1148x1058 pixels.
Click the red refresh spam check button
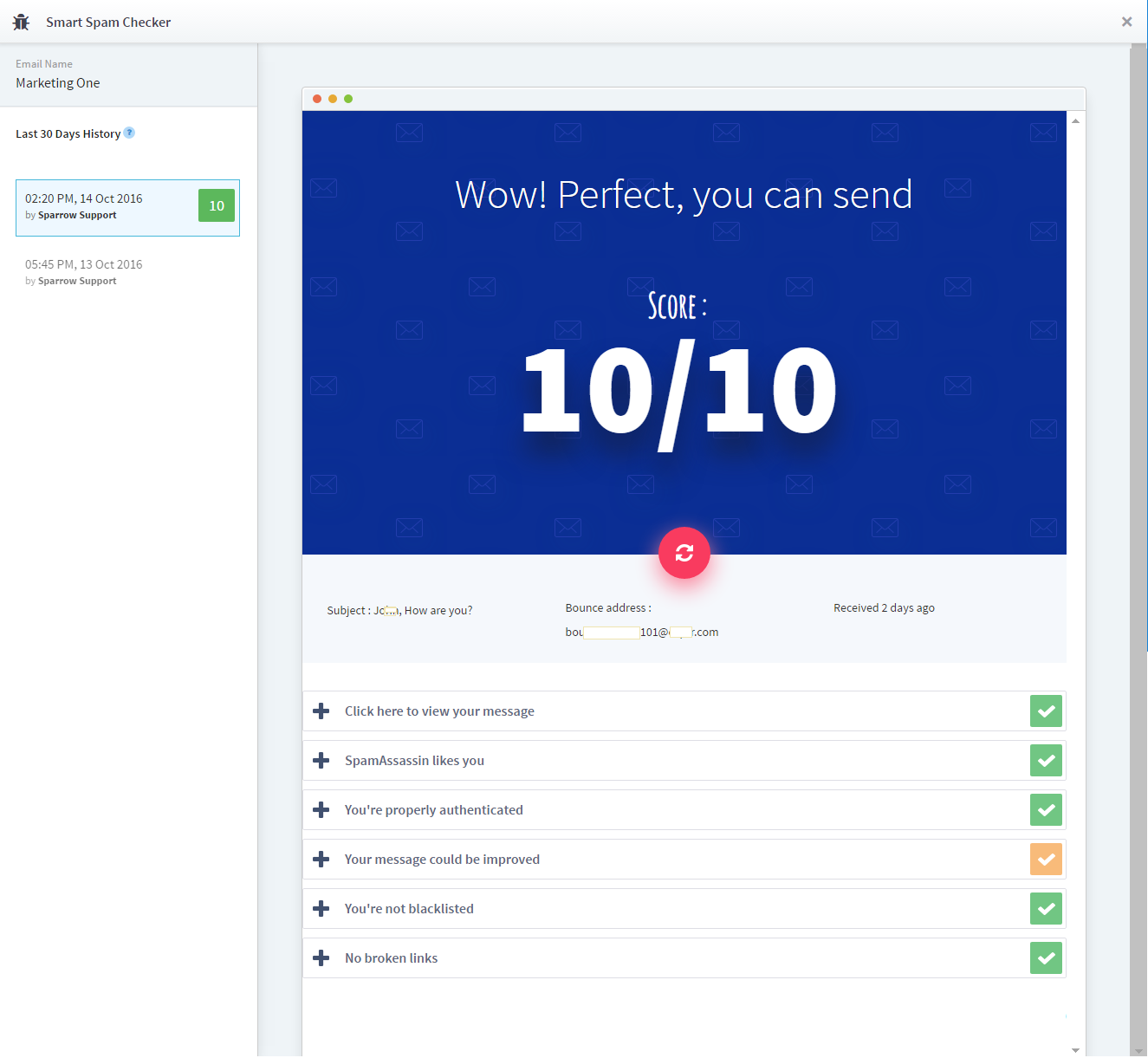684,553
